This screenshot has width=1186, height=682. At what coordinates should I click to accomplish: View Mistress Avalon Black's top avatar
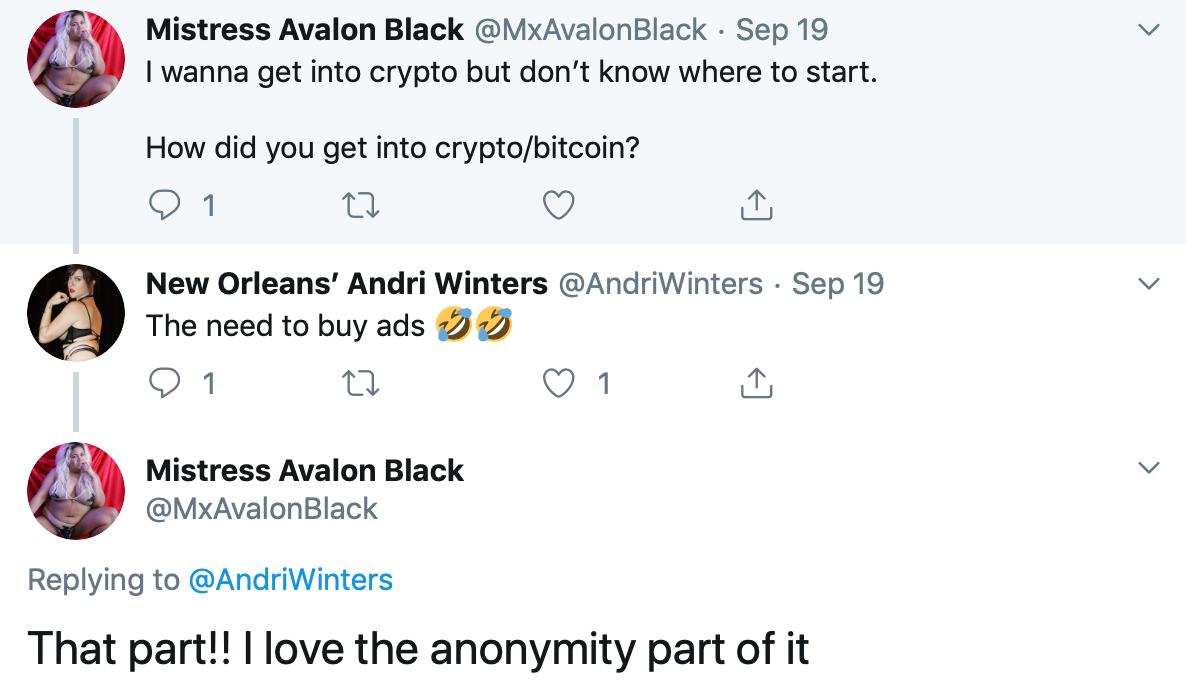click(x=75, y=59)
